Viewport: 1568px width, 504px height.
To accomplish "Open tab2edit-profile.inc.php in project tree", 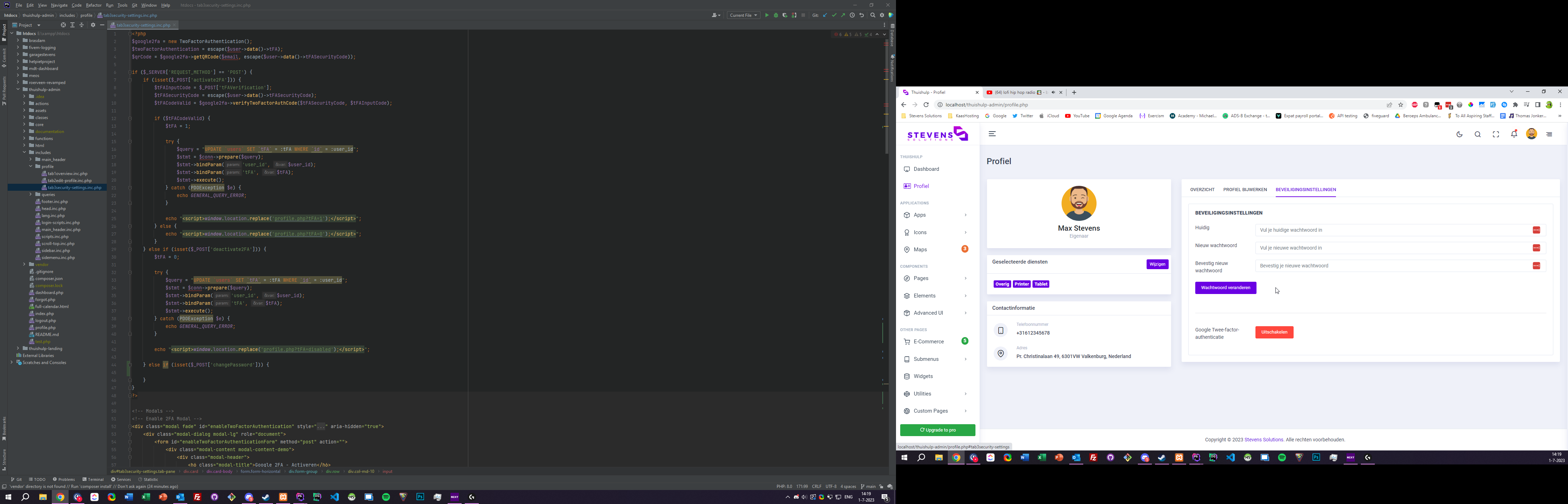I will pos(69,181).
